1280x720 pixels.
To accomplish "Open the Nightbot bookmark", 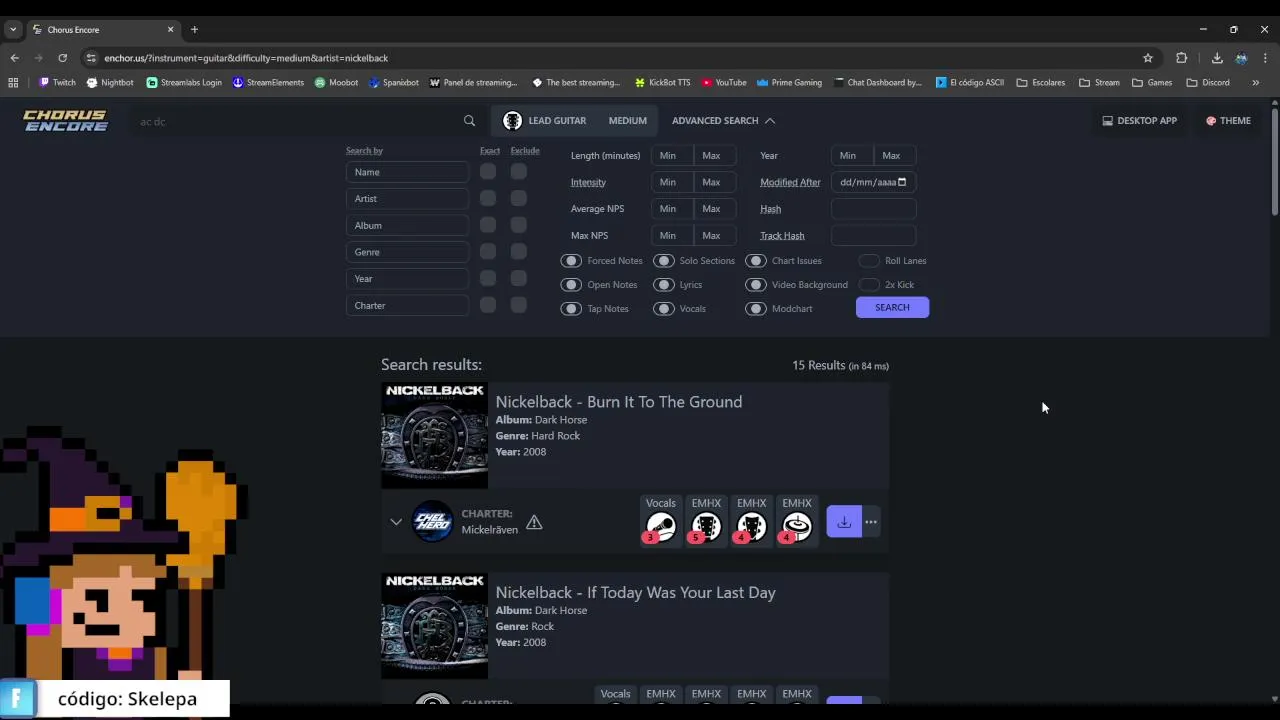I will pos(110,82).
